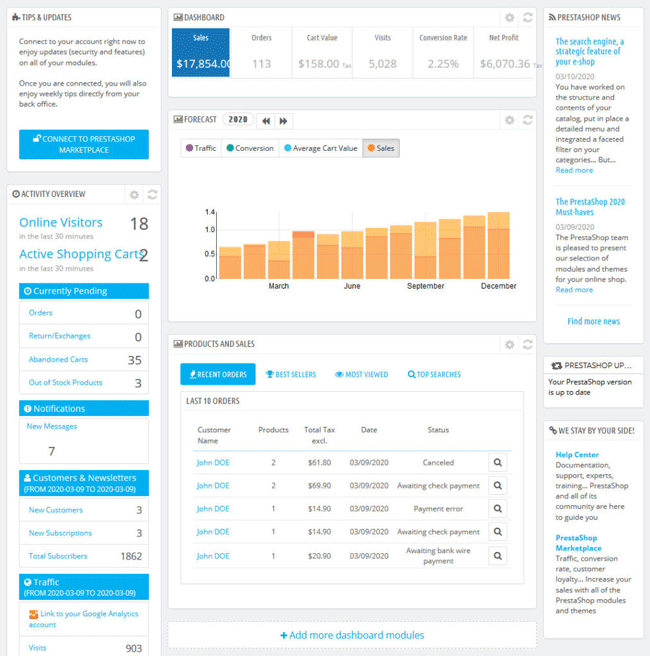This screenshot has height=656, width=650.
Task: Toggle the Conversion chart series
Action: [x=250, y=148]
